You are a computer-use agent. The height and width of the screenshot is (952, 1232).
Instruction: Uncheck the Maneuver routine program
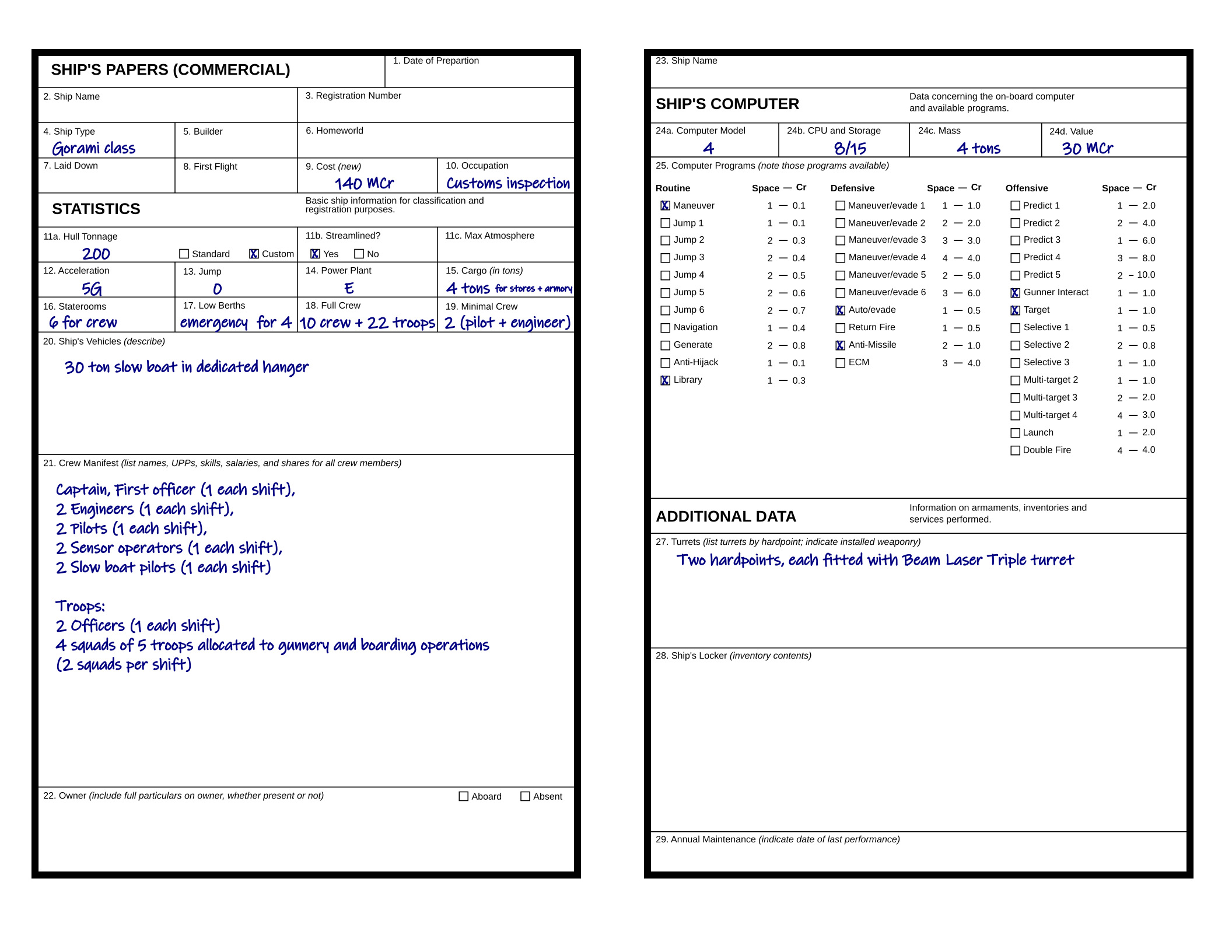(x=665, y=205)
